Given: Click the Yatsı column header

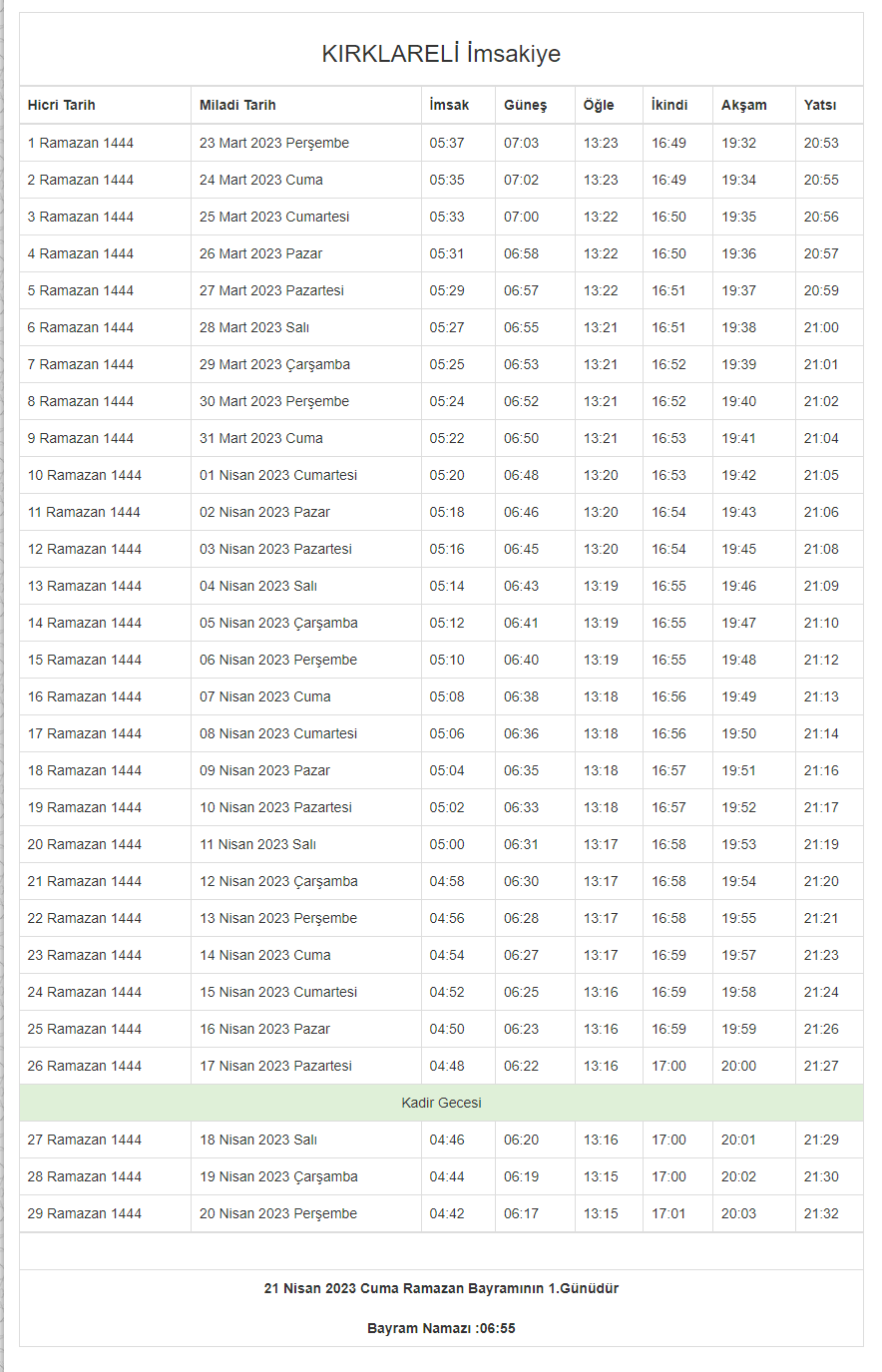Looking at the screenshot, I should pyautogui.click(x=820, y=105).
